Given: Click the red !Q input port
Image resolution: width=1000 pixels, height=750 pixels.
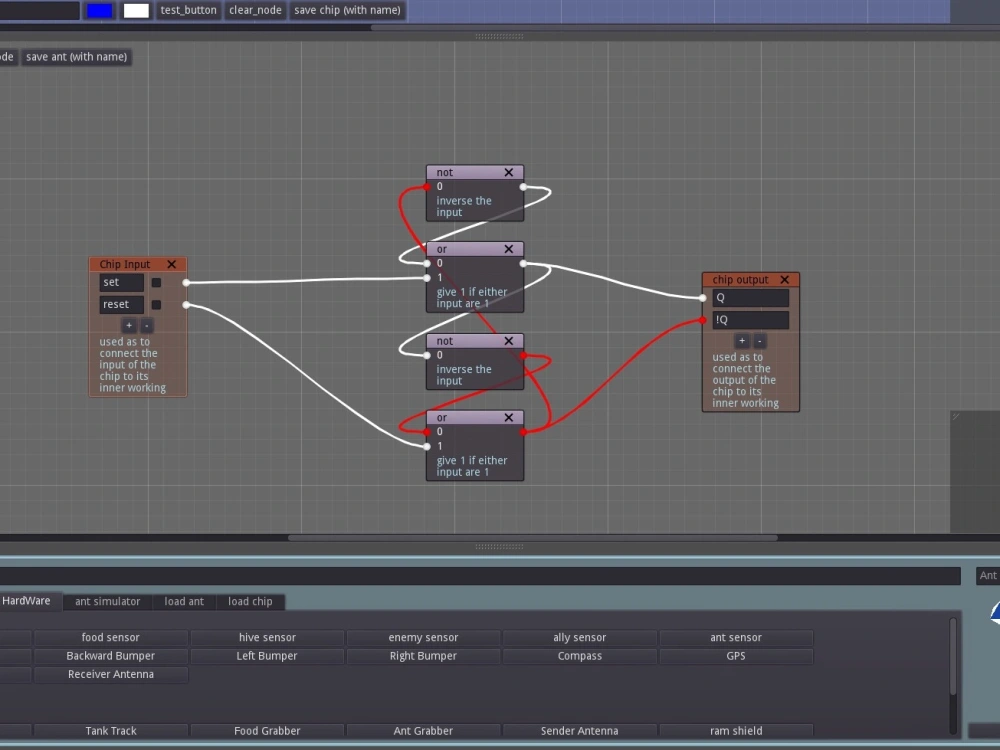Looking at the screenshot, I should coord(703,320).
